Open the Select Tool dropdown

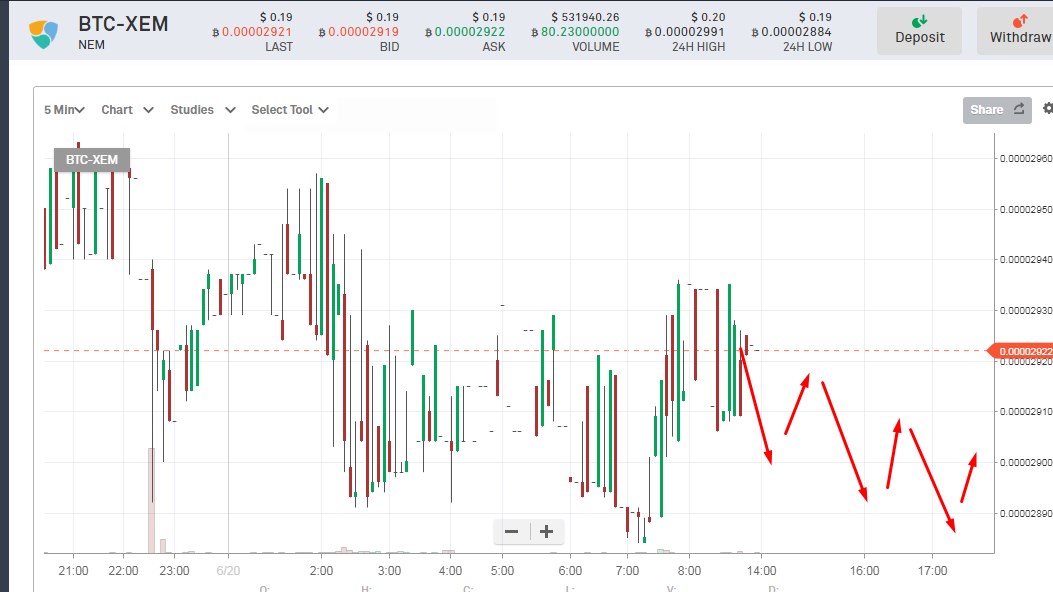click(x=290, y=109)
